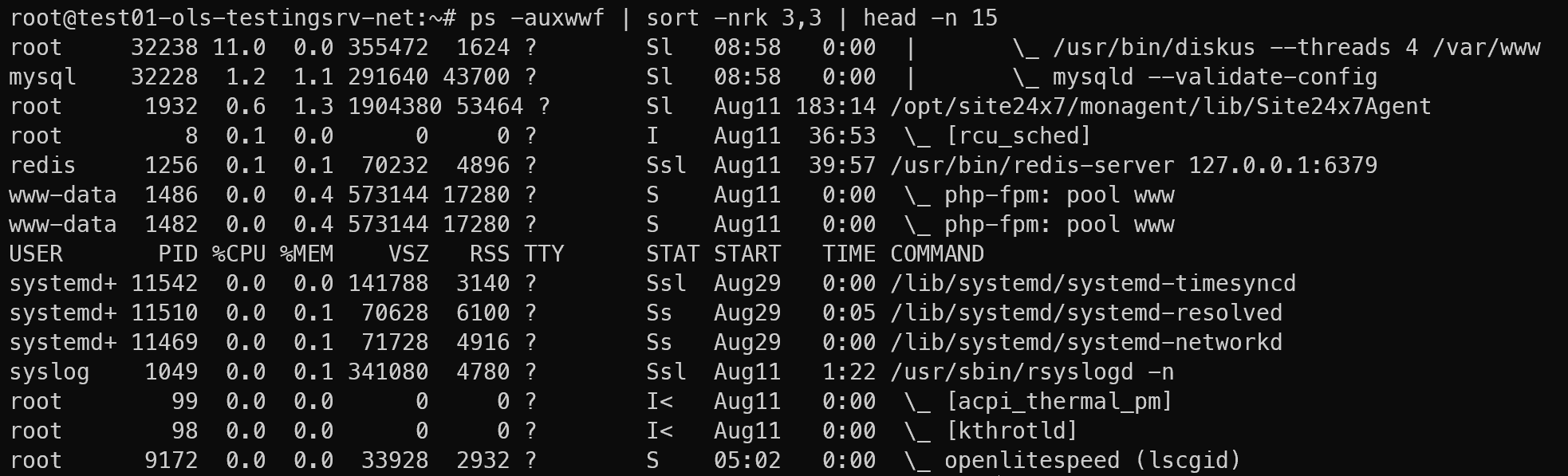Click systemd-resolved process path
Screen dimensions: 1568x476
coord(1086,313)
